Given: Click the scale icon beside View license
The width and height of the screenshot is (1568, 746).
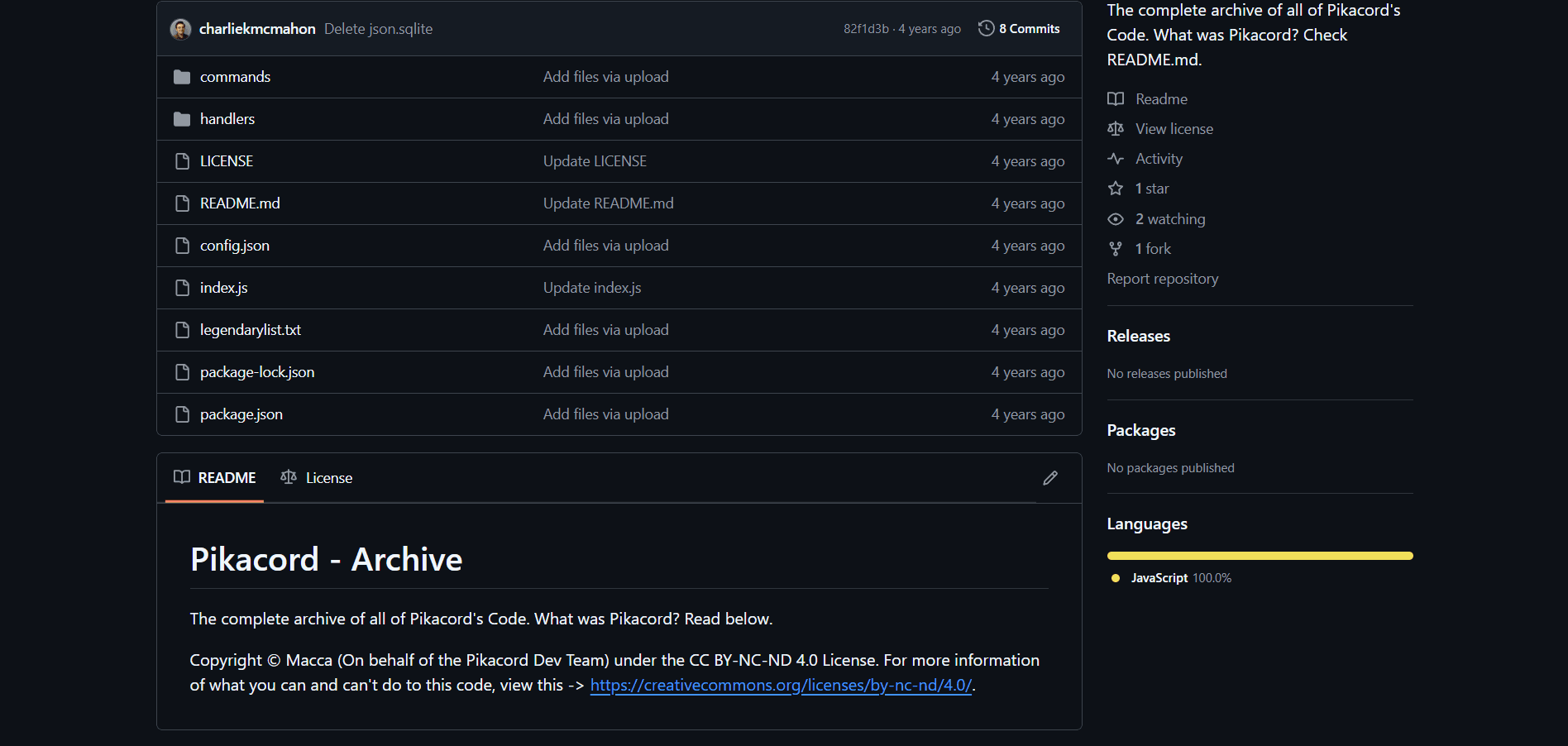Looking at the screenshot, I should 1116,129.
